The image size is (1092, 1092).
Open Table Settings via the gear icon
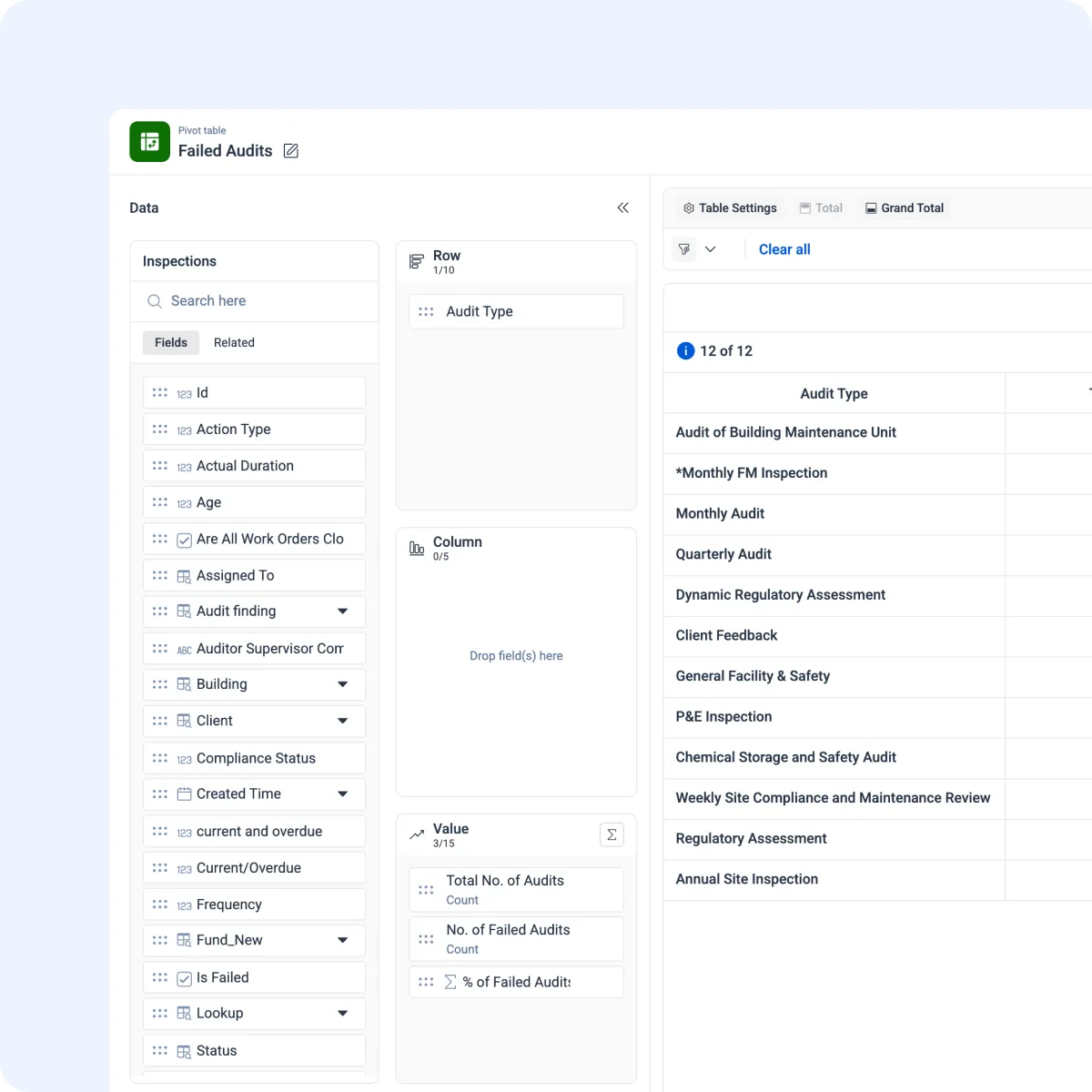pyautogui.click(x=688, y=207)
